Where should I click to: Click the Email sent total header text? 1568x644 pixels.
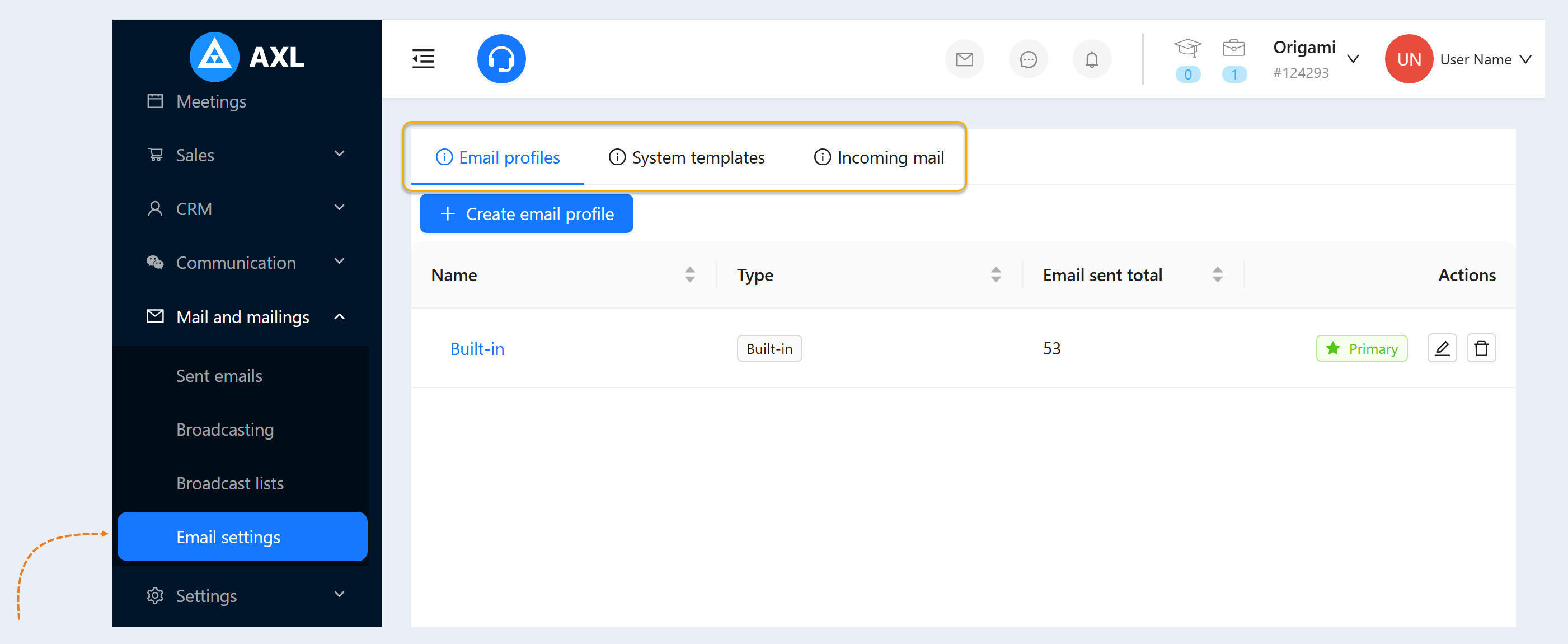pyautogui.click(x=1102, y=275)
